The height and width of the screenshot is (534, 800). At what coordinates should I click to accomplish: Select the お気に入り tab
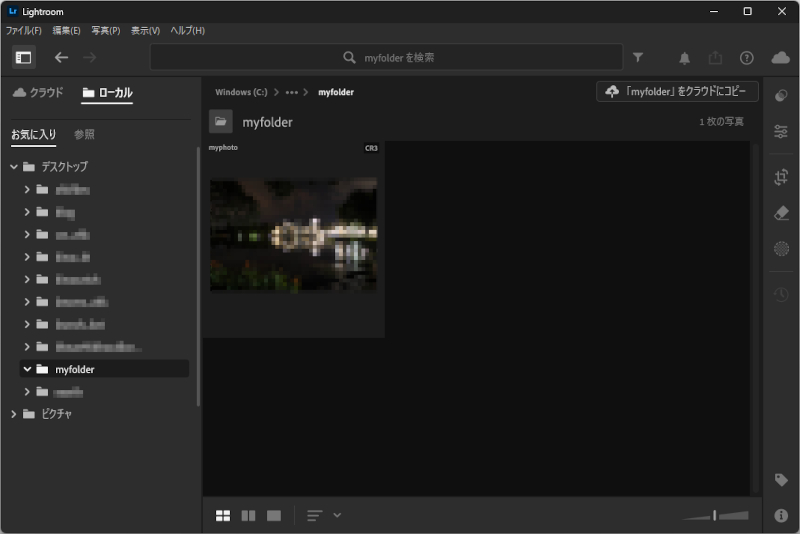pos(34,135)
